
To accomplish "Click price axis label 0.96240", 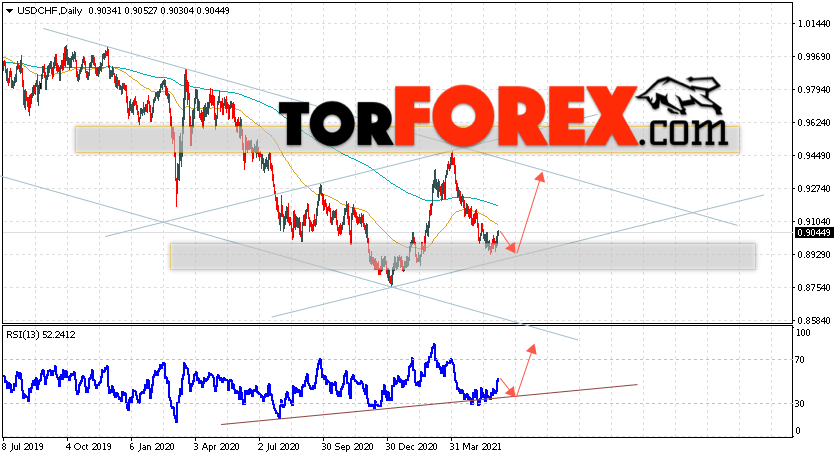I will (x=814, y=122).
